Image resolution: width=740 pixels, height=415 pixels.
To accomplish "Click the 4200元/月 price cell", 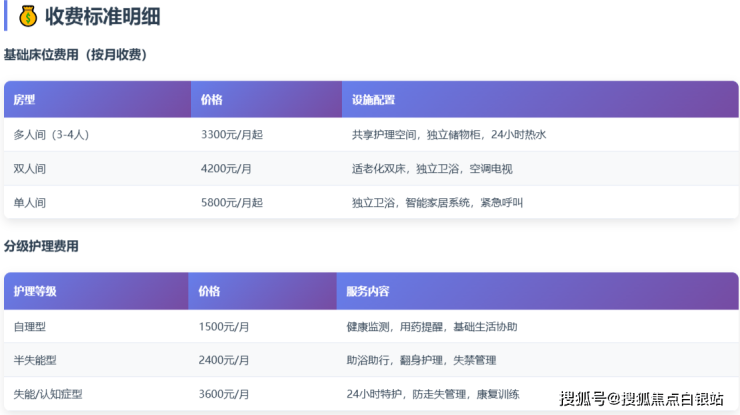I will pyautogui.click(x=225, y=168).
